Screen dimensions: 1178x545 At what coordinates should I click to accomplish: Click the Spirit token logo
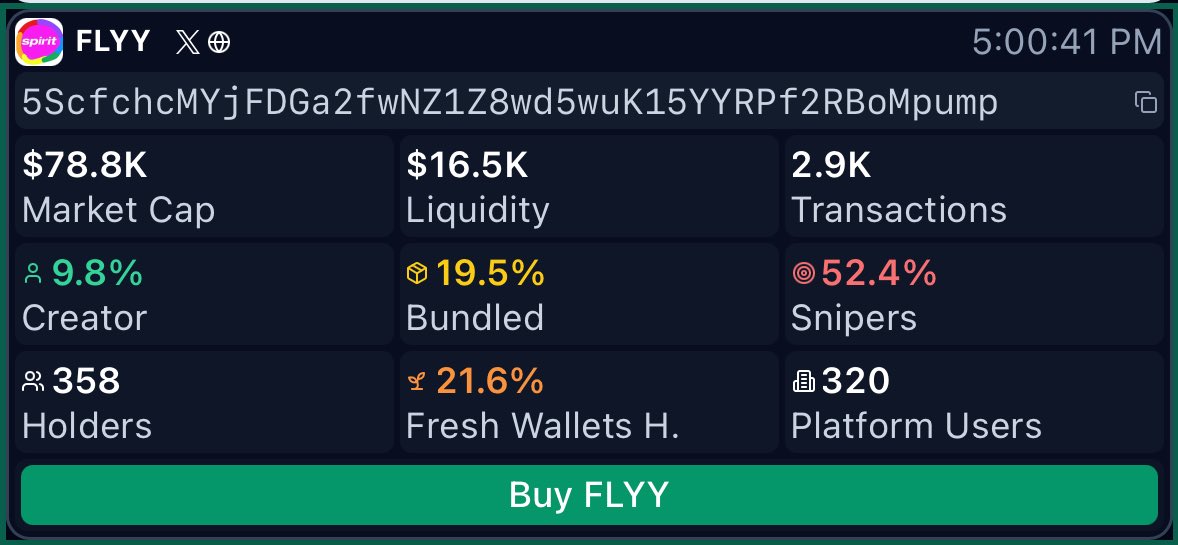39,42
